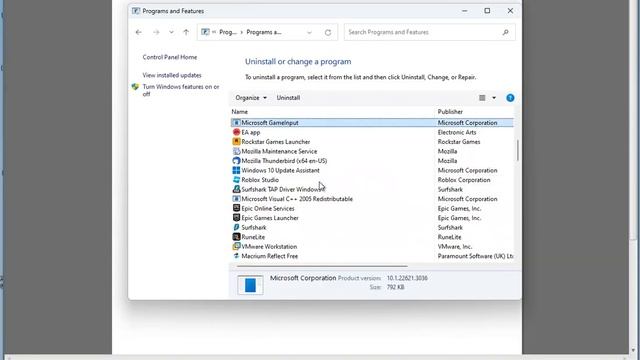
Task: Click the Visual C++ 2005 Redistributable icon
Action: pyautogui.click(x=236, y=199)
